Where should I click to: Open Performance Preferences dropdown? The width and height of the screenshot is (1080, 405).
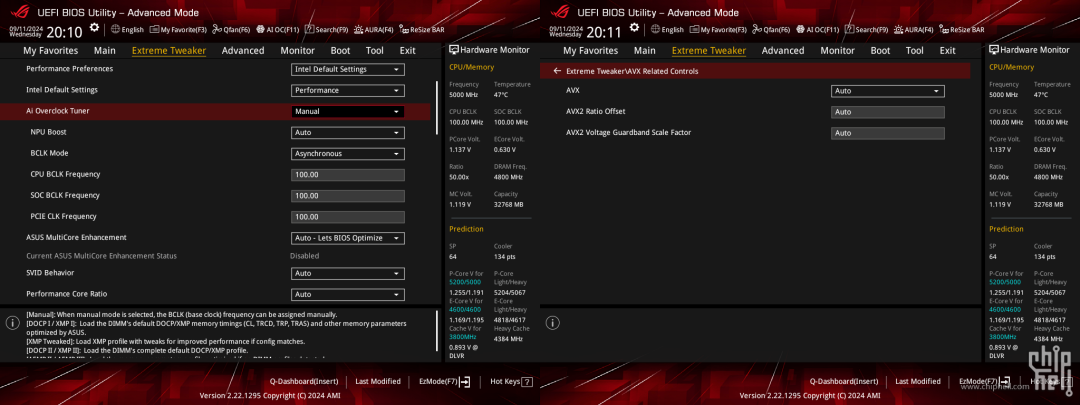348,70
